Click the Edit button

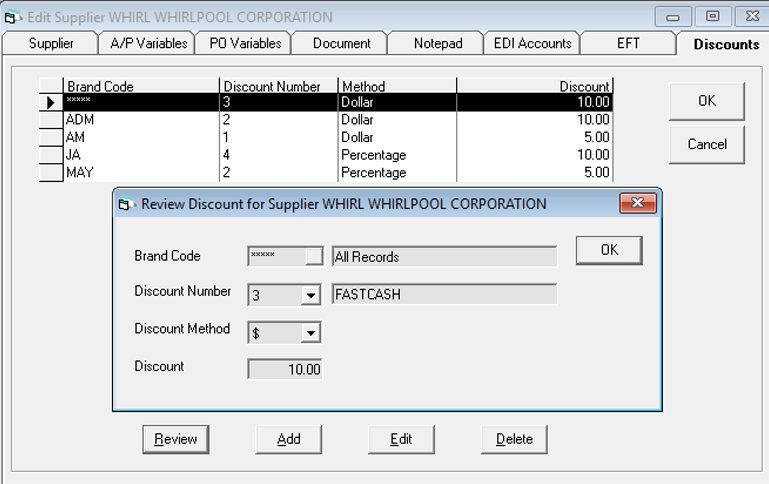(401, 439)
